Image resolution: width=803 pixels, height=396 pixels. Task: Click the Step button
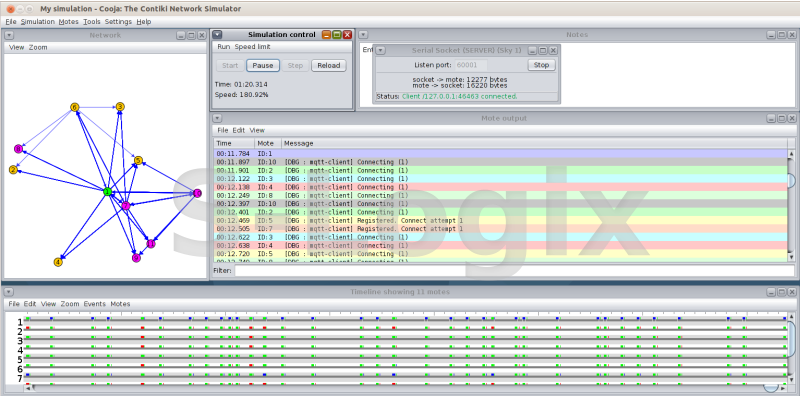click(295, 66)
